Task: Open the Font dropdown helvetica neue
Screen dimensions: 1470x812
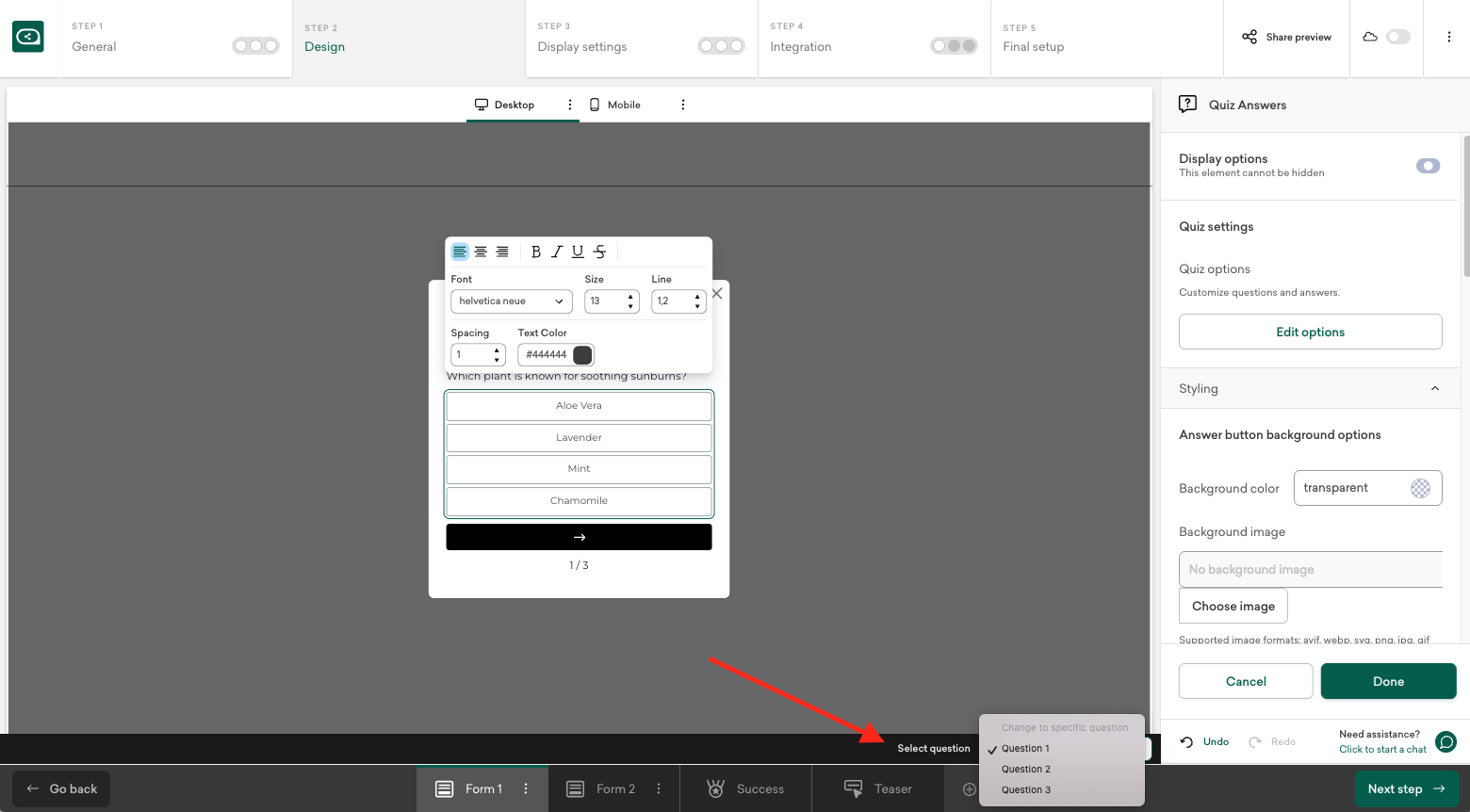Action: (x=512, y=301)
